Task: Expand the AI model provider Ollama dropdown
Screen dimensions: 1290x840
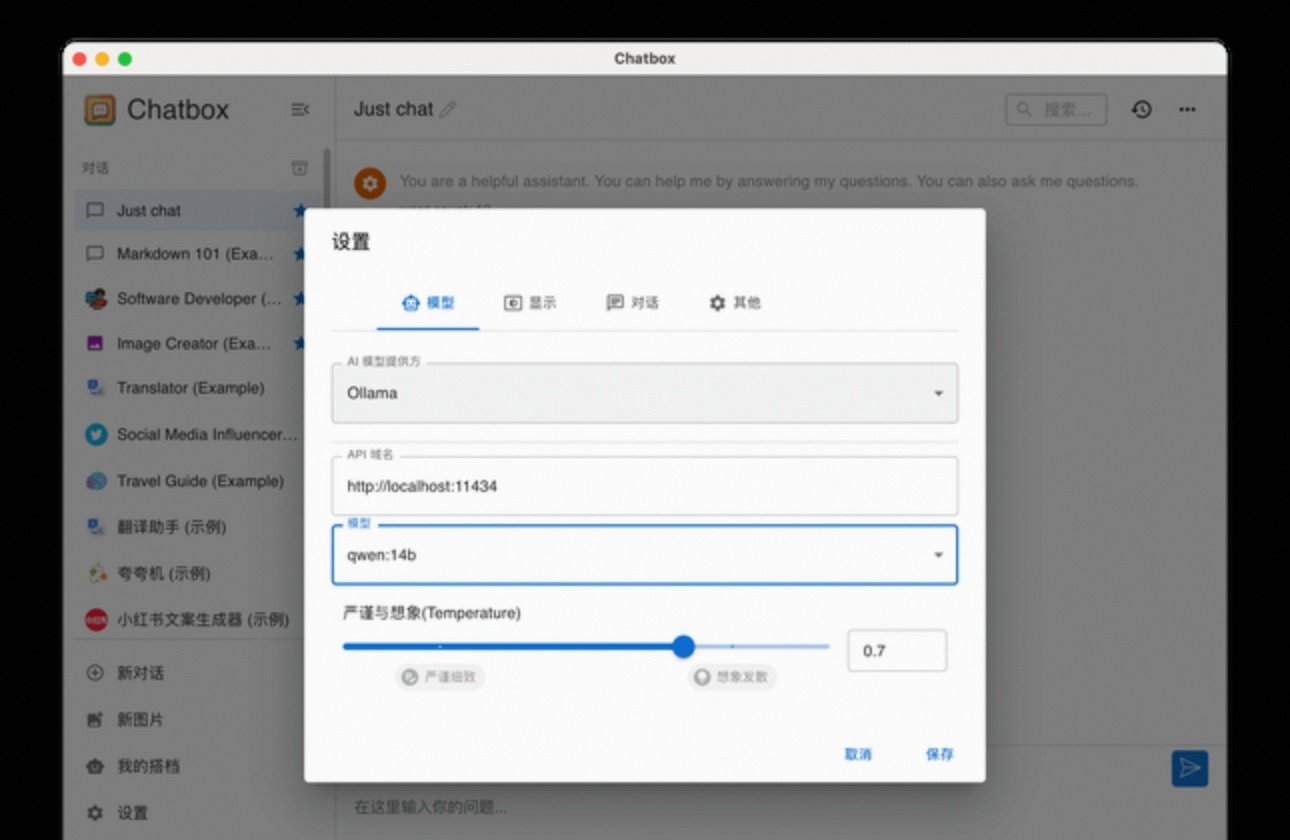Action: click(644, 393)
